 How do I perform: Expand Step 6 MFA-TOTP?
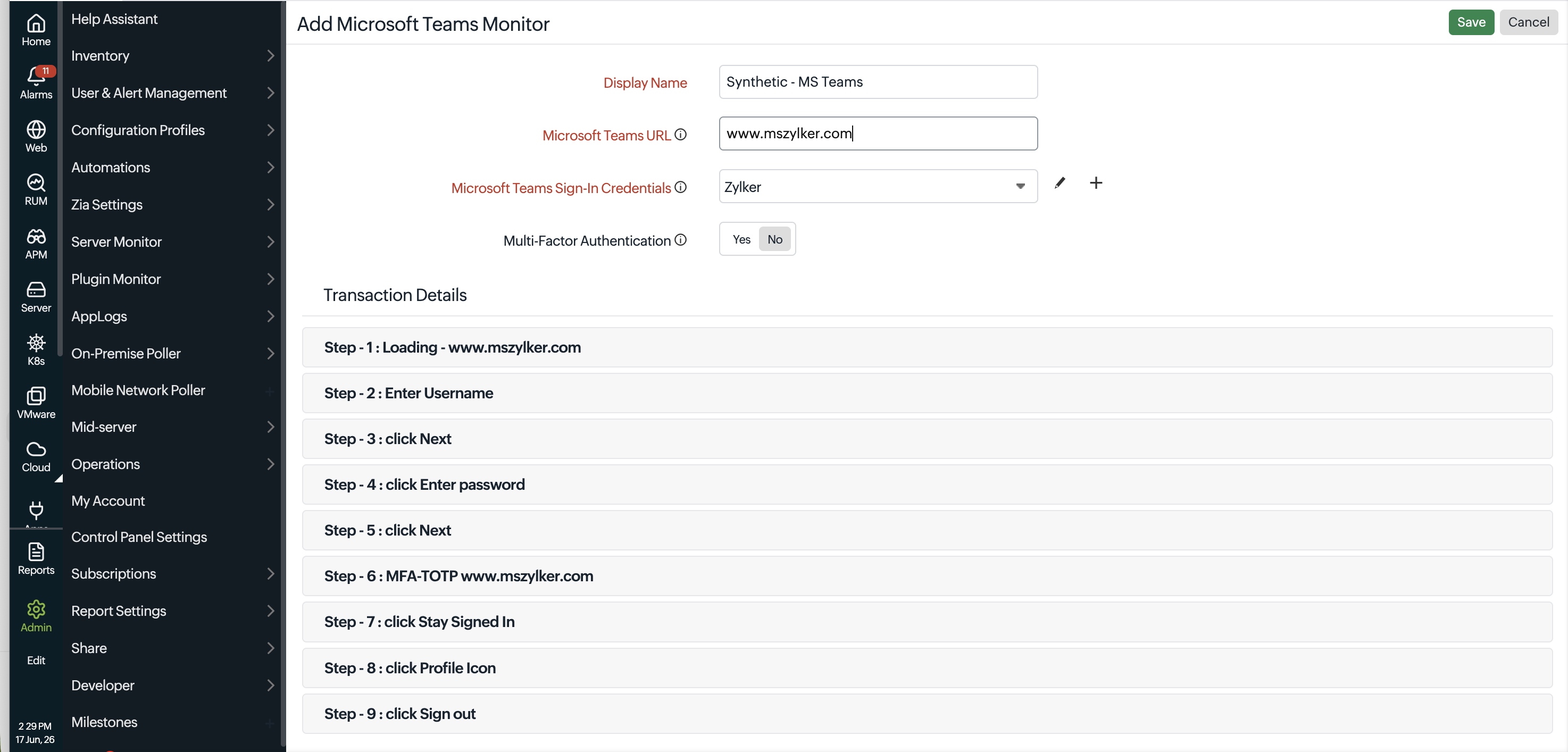tap(927, 575)
